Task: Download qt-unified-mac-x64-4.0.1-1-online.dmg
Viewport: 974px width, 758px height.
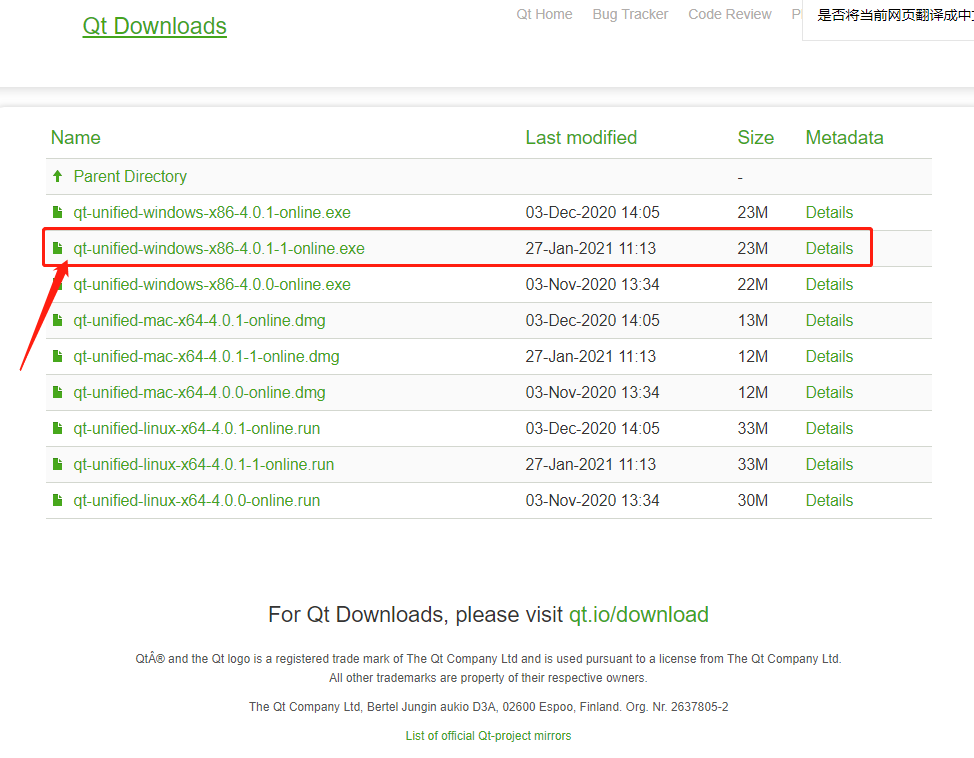Action: click(x=206, y=357)
